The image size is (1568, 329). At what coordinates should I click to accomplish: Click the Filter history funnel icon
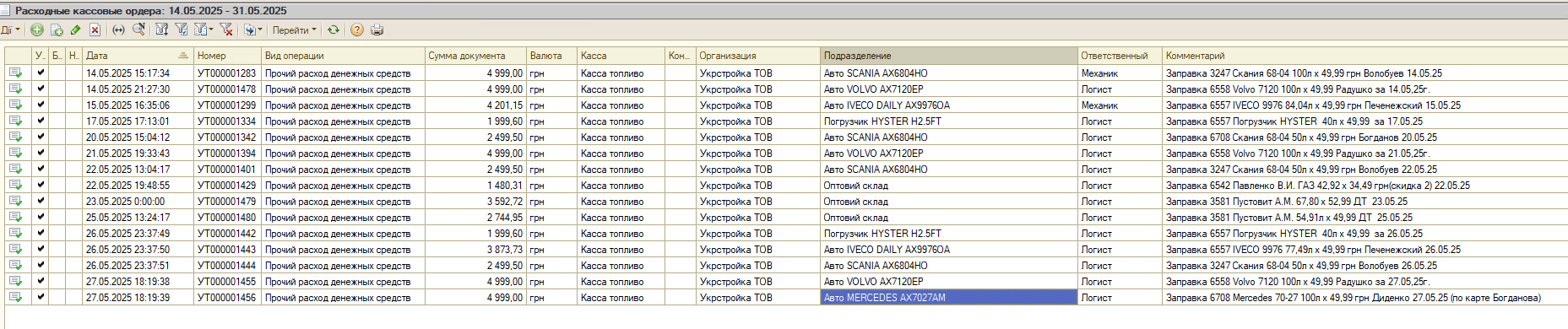pos(201,30)
